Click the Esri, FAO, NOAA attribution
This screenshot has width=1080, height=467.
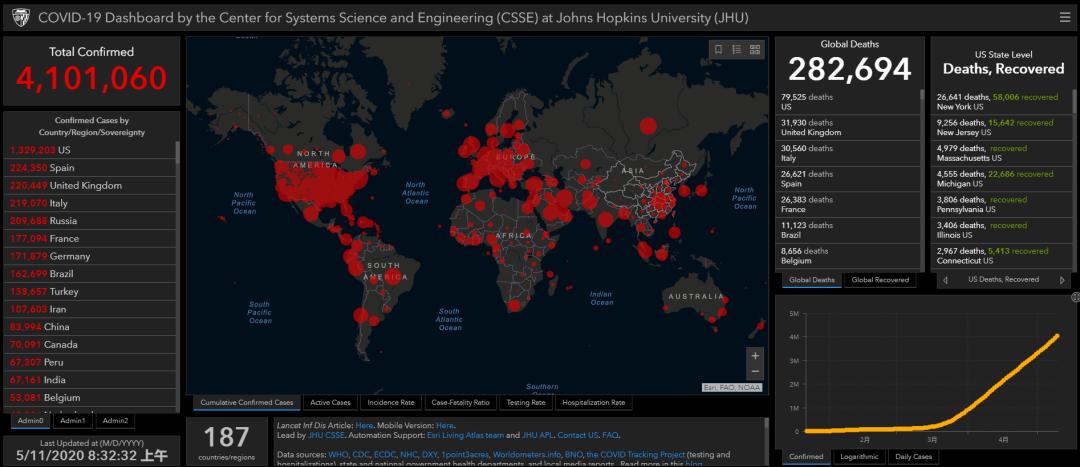point(733,388)
